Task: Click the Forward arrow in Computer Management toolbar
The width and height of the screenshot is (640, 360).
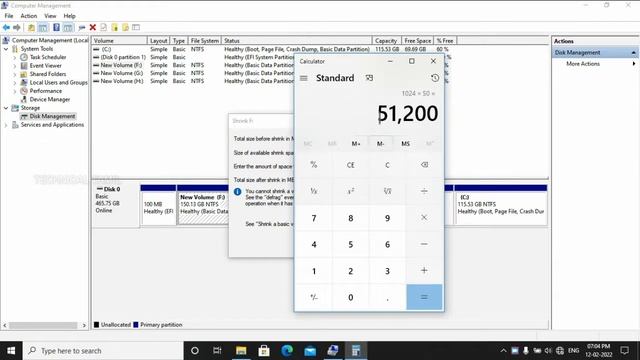Action: 17,27
